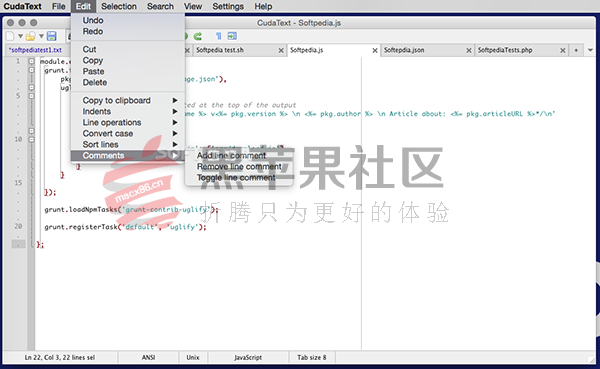
Task: Open the new file dropdown arrow
Action: click(20, 36)
